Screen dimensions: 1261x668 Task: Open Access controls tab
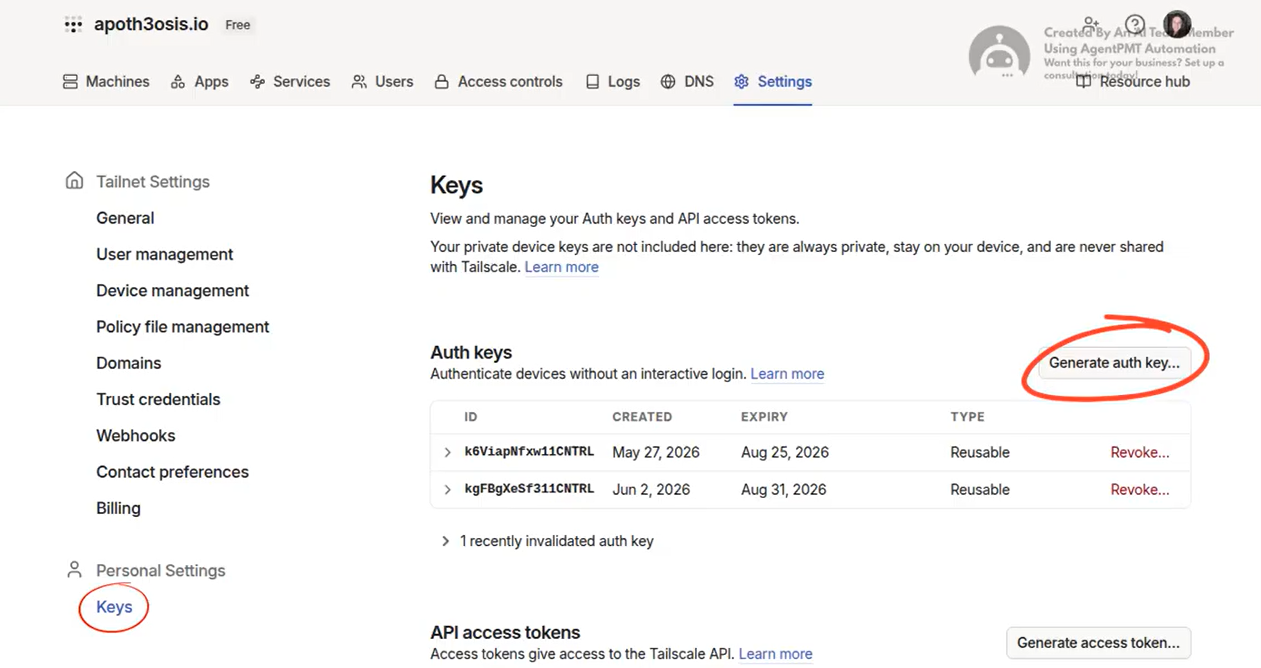click(498, 82)
